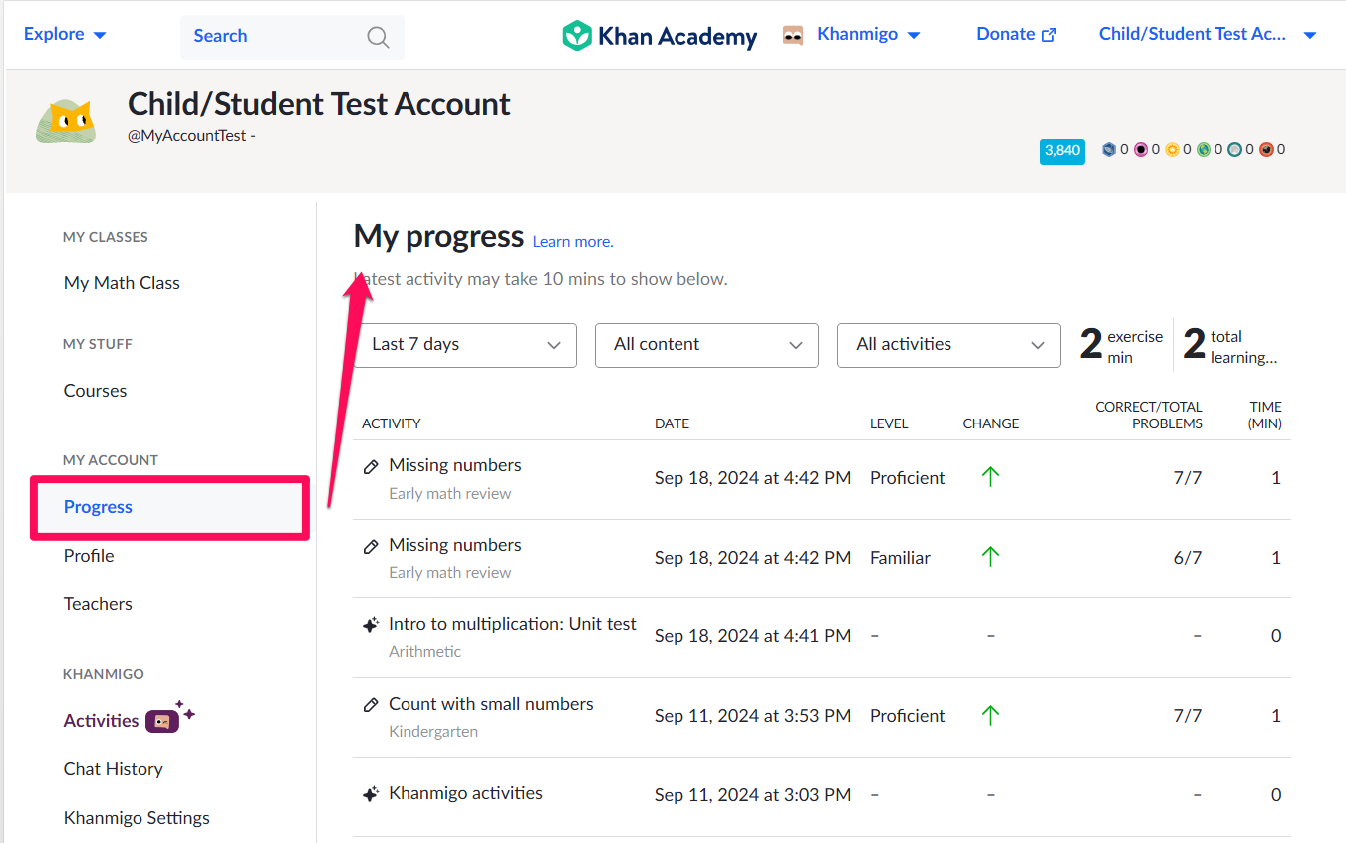Click the 2 exercise min stat
Screen dimensions: 1346x843
pos(1121,346)
